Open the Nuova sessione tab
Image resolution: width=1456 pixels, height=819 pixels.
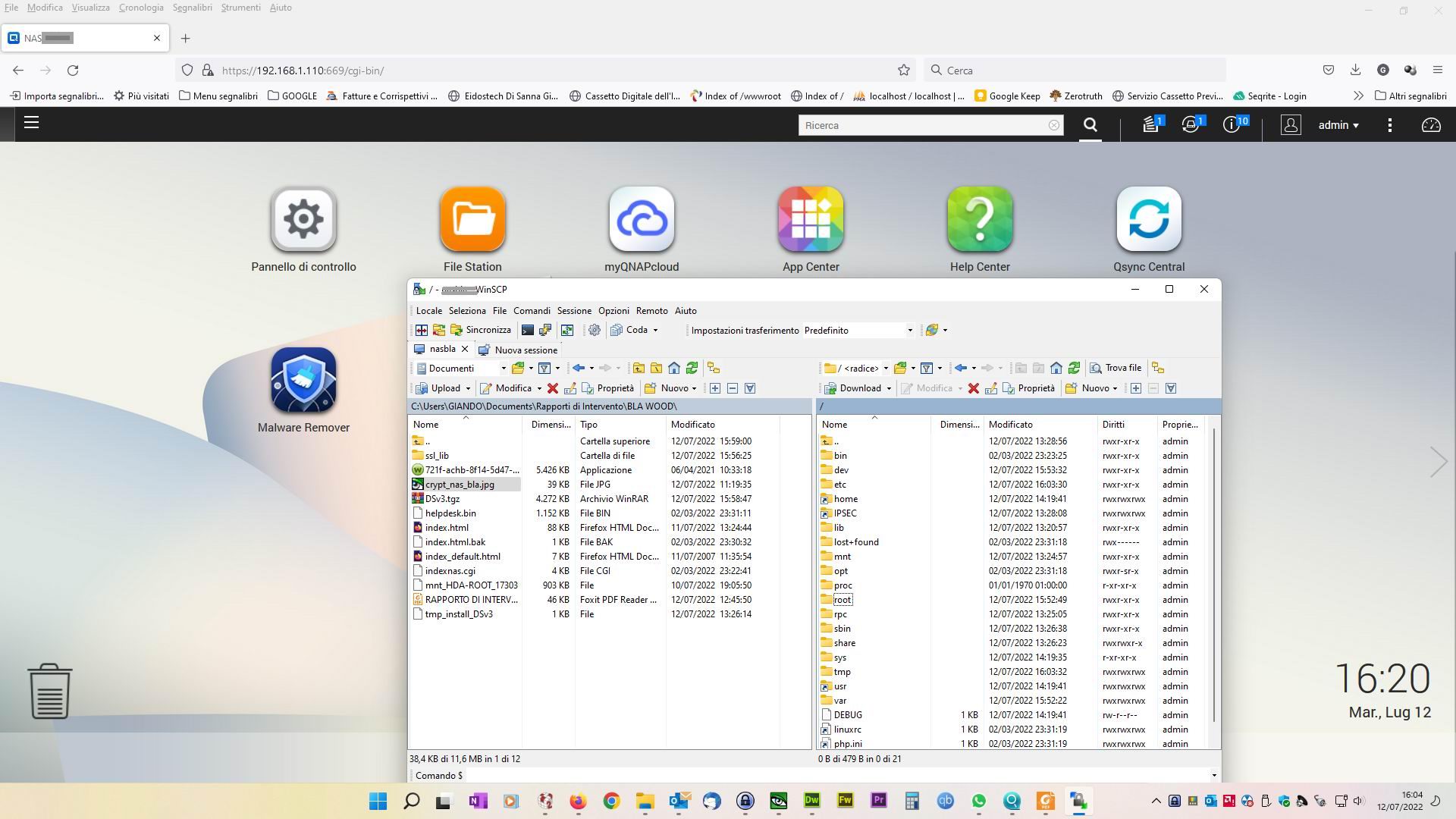[518, 350]
